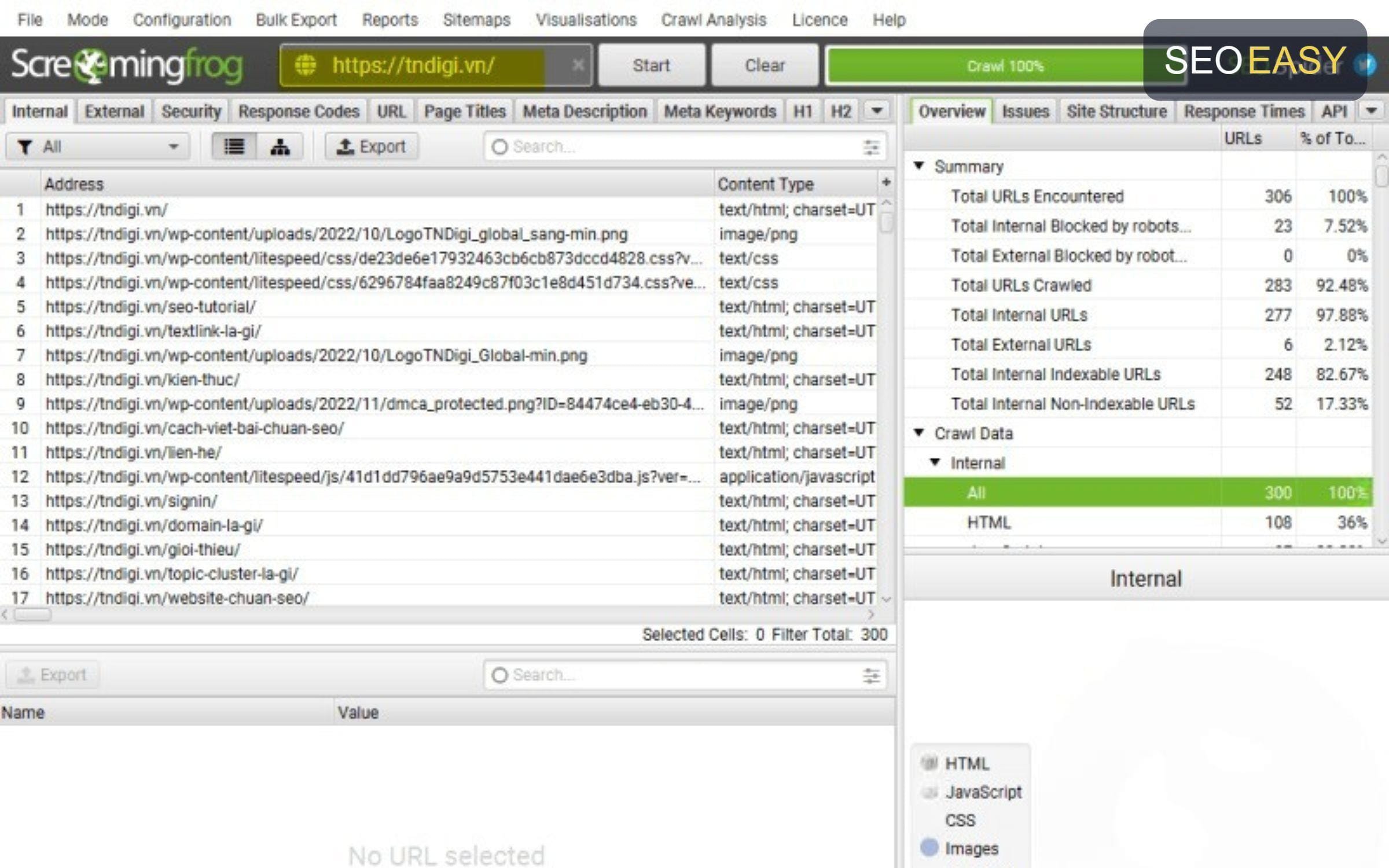Open the Issues tab
1389x868 pixels.
tap(1025, 111)
